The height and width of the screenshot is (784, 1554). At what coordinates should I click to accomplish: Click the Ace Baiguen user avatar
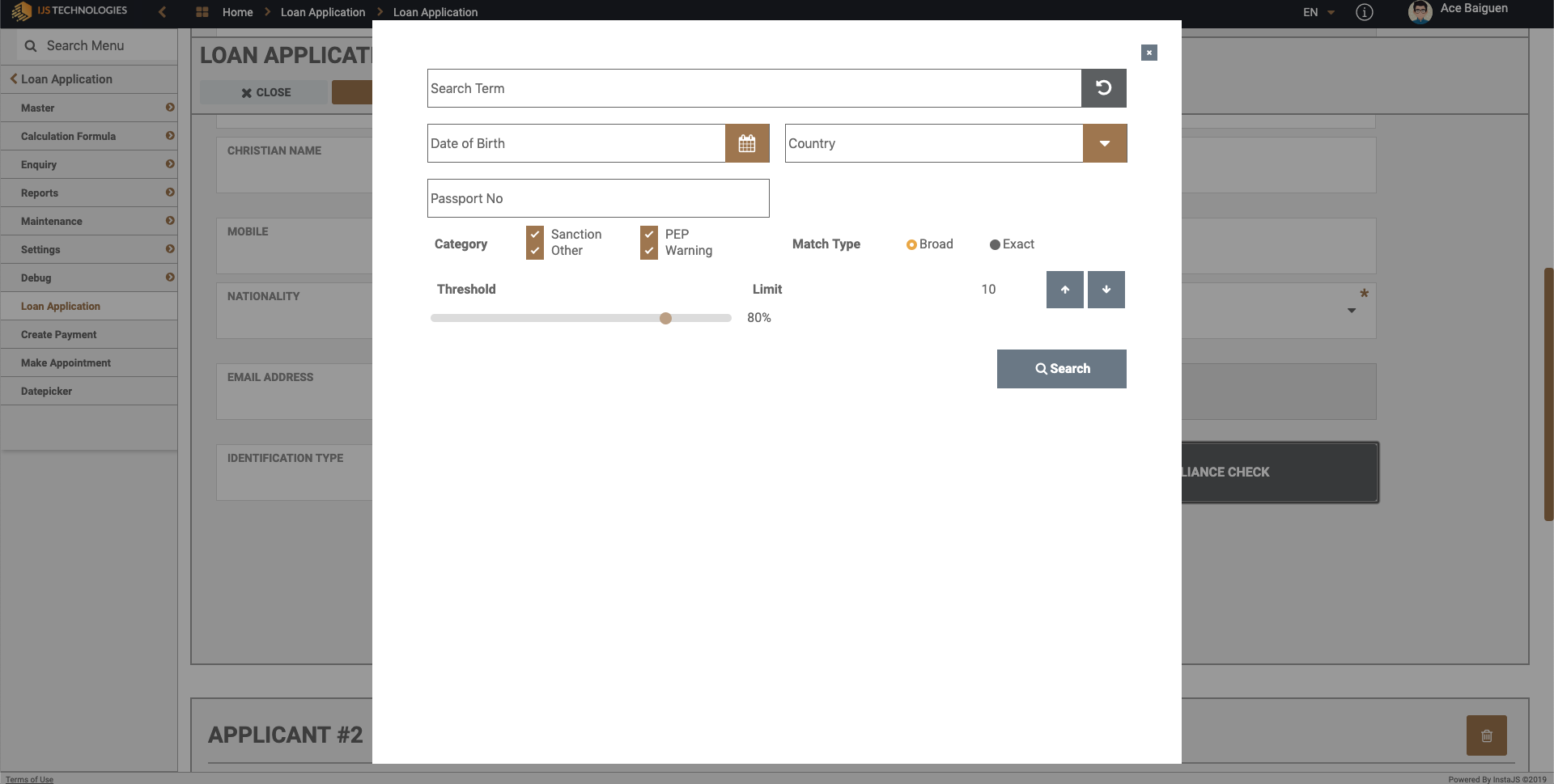point(1420,11)
